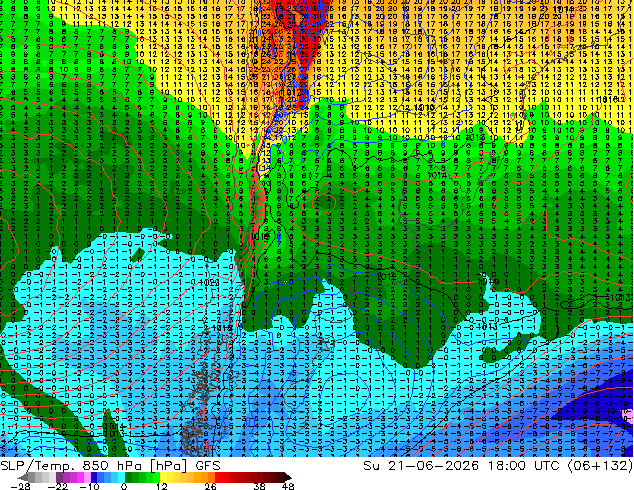Click the 'SLP/Temp. 850 hPa [hPa] GFS' title

tap(110, 466)
